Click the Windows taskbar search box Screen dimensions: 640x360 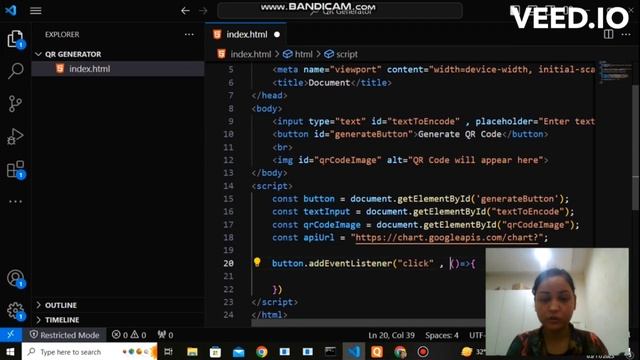(x=89, y=351)
